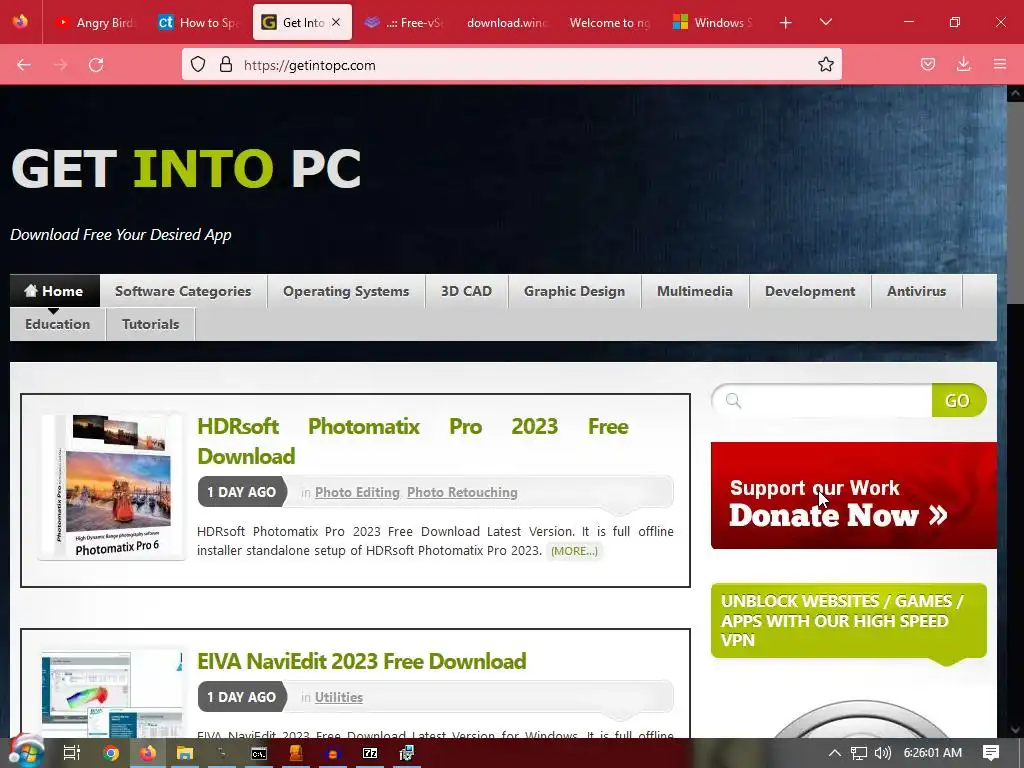1024x768 pixels.
Task: Click the Unblock Websites VPN banner
Action: click(x=848, y=620)
